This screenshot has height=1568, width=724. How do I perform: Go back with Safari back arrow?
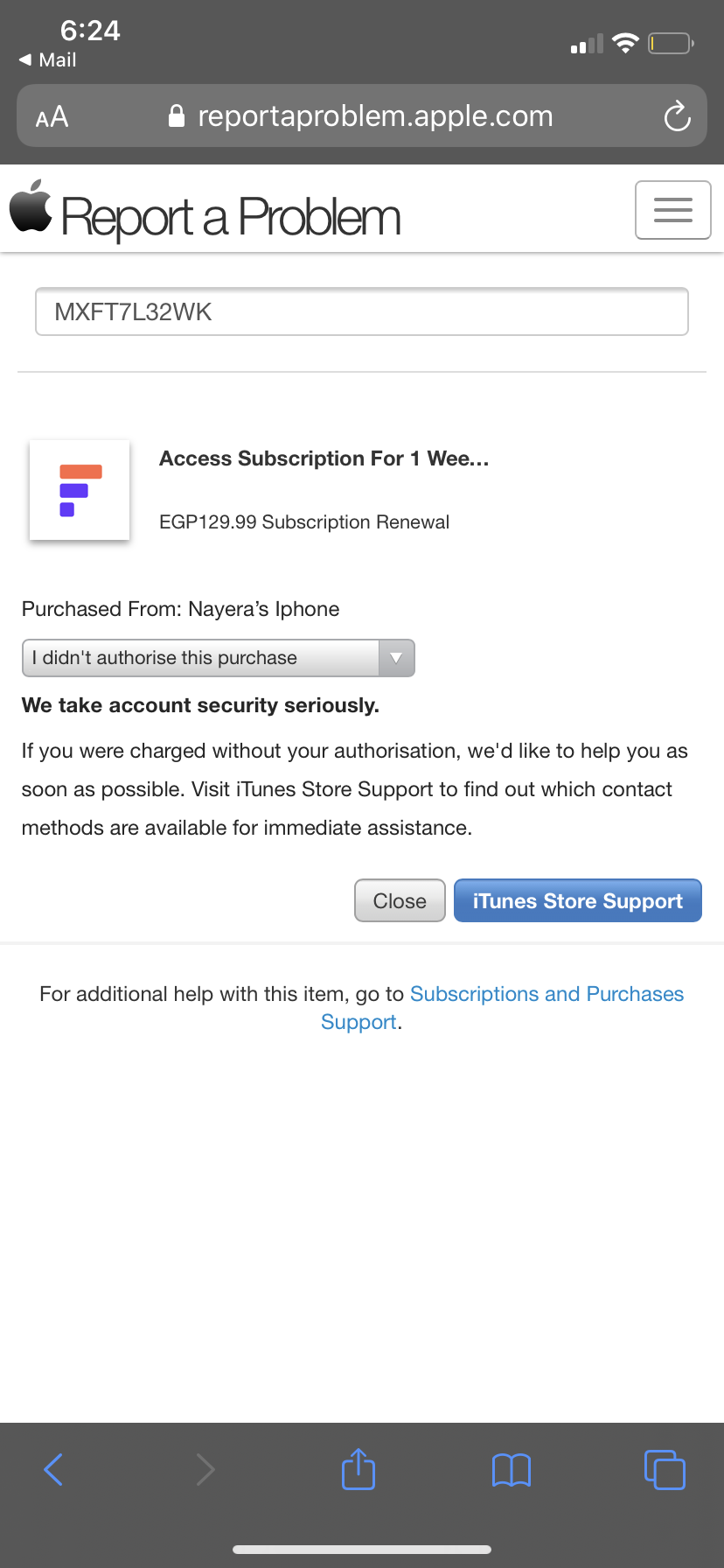point(53,1469)
